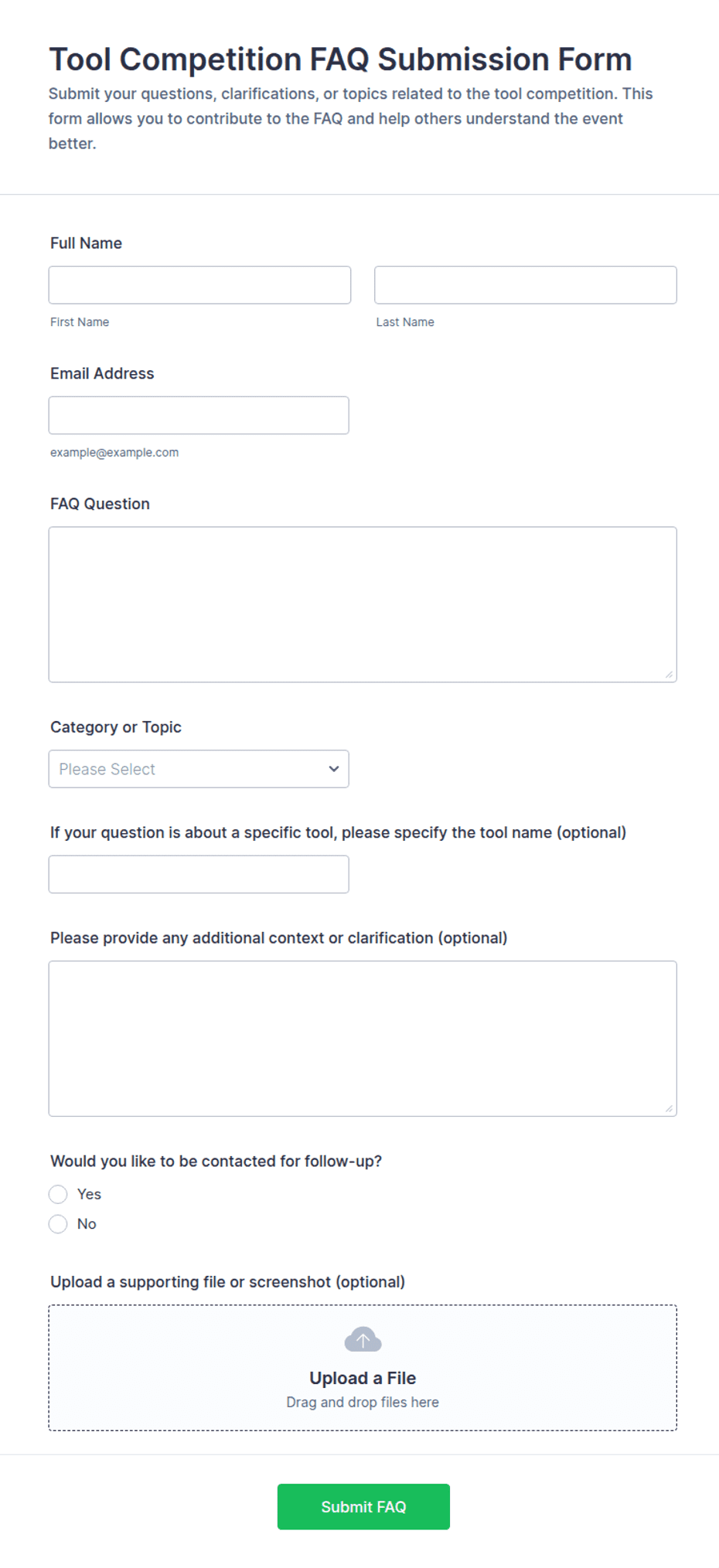Screen dimensions: 719x1568
Task: Click the Email Address input box
Action: pyautogui.click(x=199, y=416)
